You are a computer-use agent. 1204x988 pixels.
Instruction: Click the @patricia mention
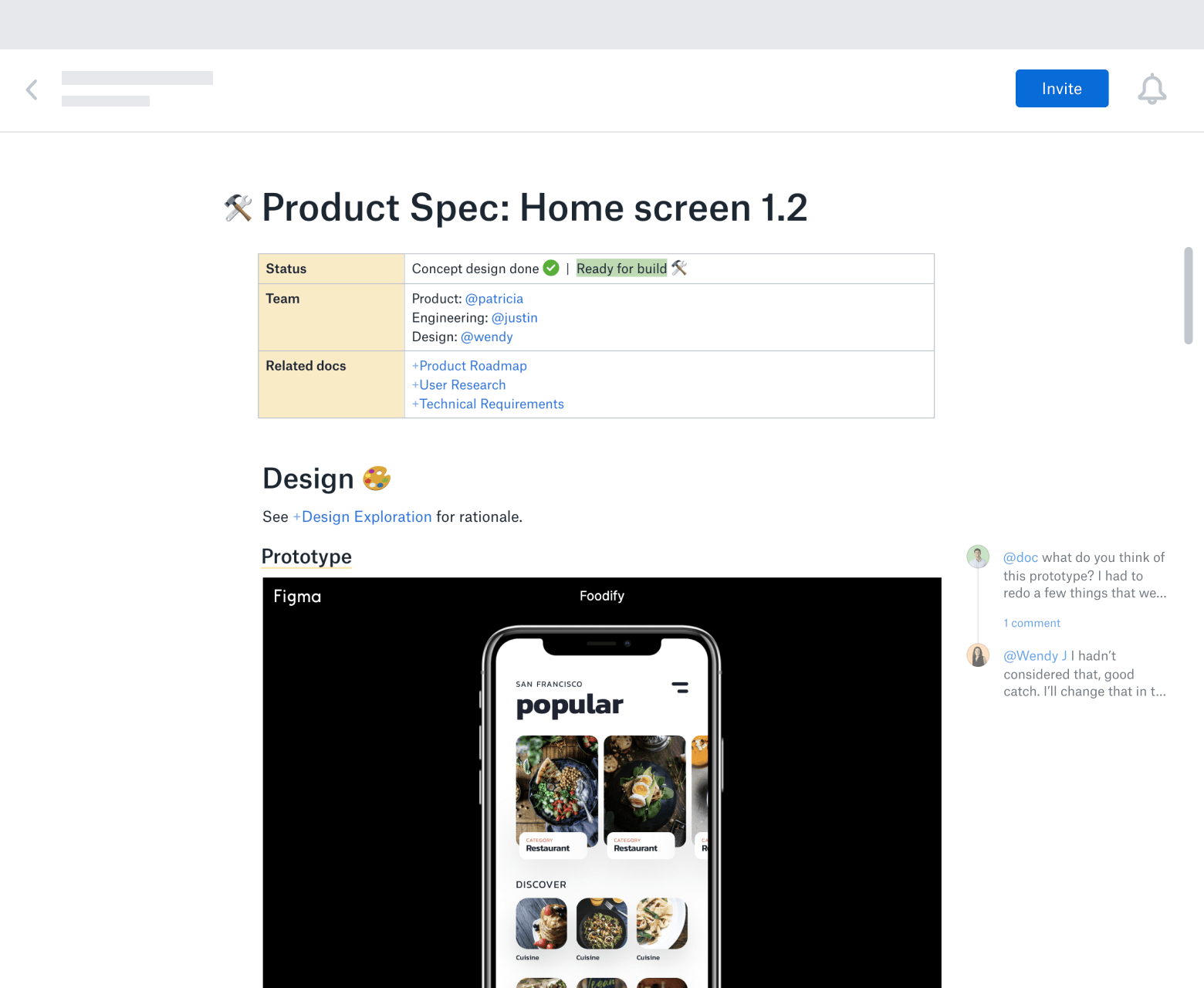pos(494,299)
